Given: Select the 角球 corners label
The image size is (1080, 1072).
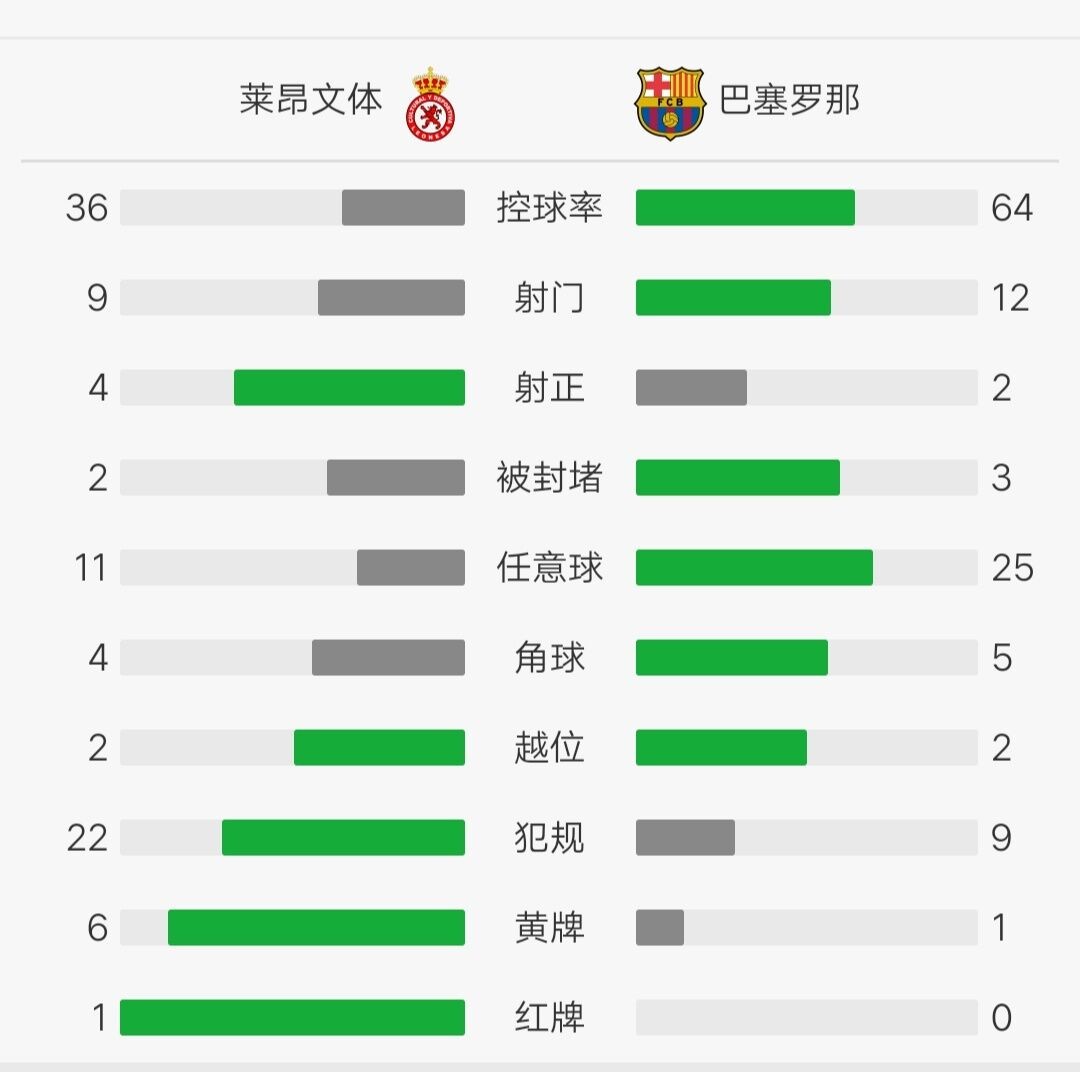Looking at the screenshot, I should pyautogui.click(x=549, y=657).
